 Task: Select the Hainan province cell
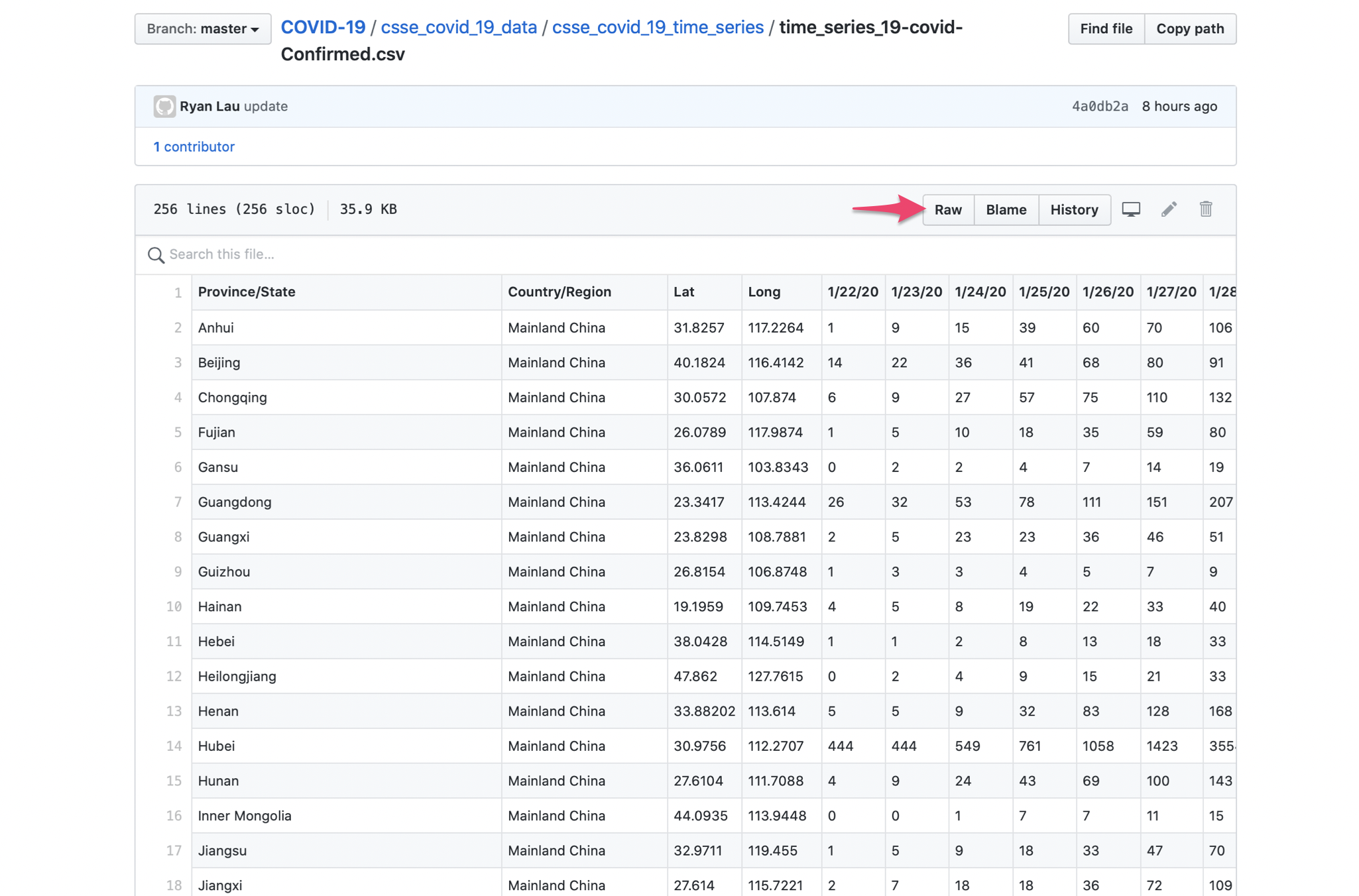pos(347,607)
